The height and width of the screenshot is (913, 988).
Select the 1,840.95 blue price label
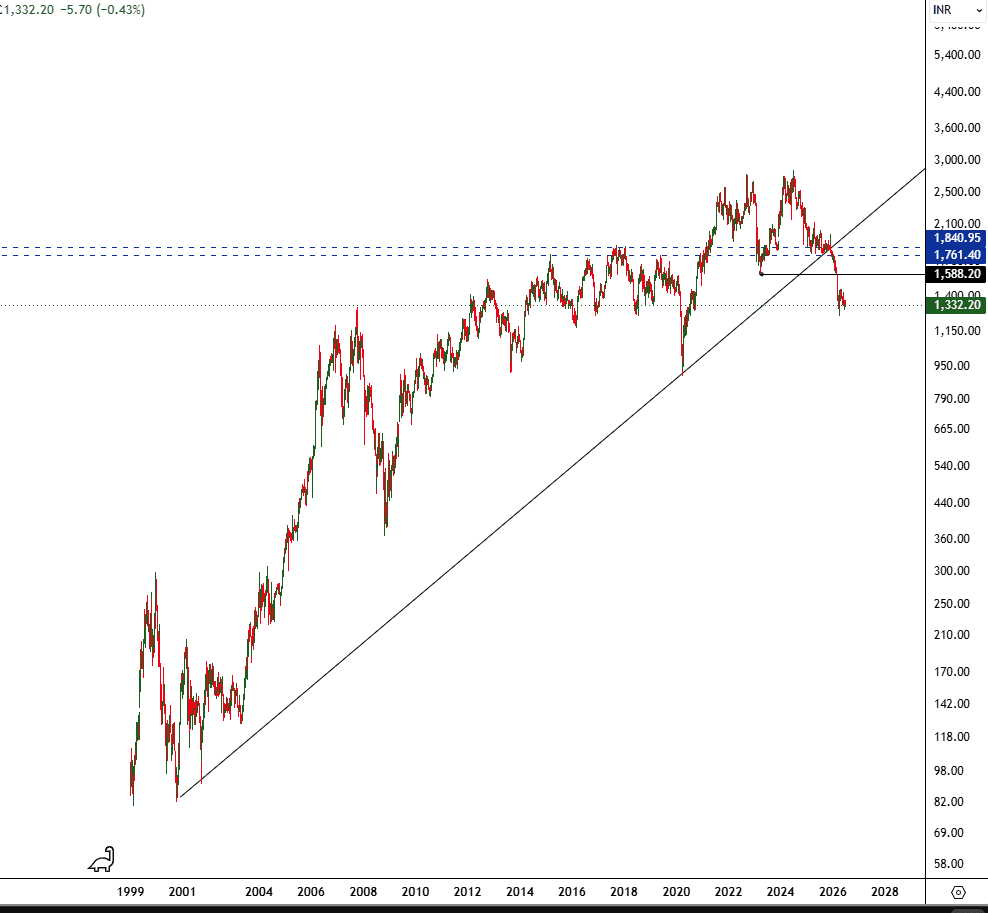[956, 238]
